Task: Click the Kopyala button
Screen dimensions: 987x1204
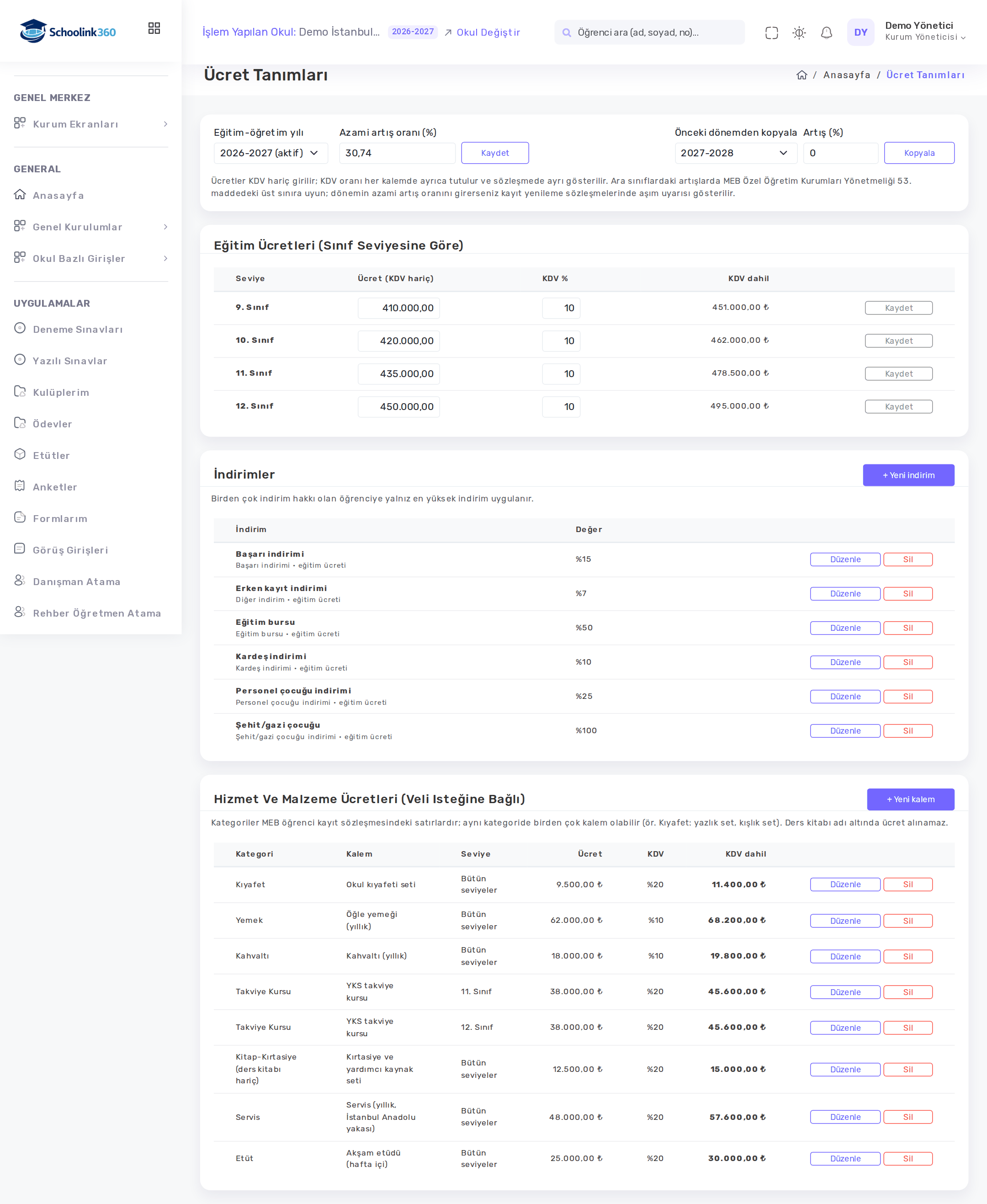Action: (919, 153)
